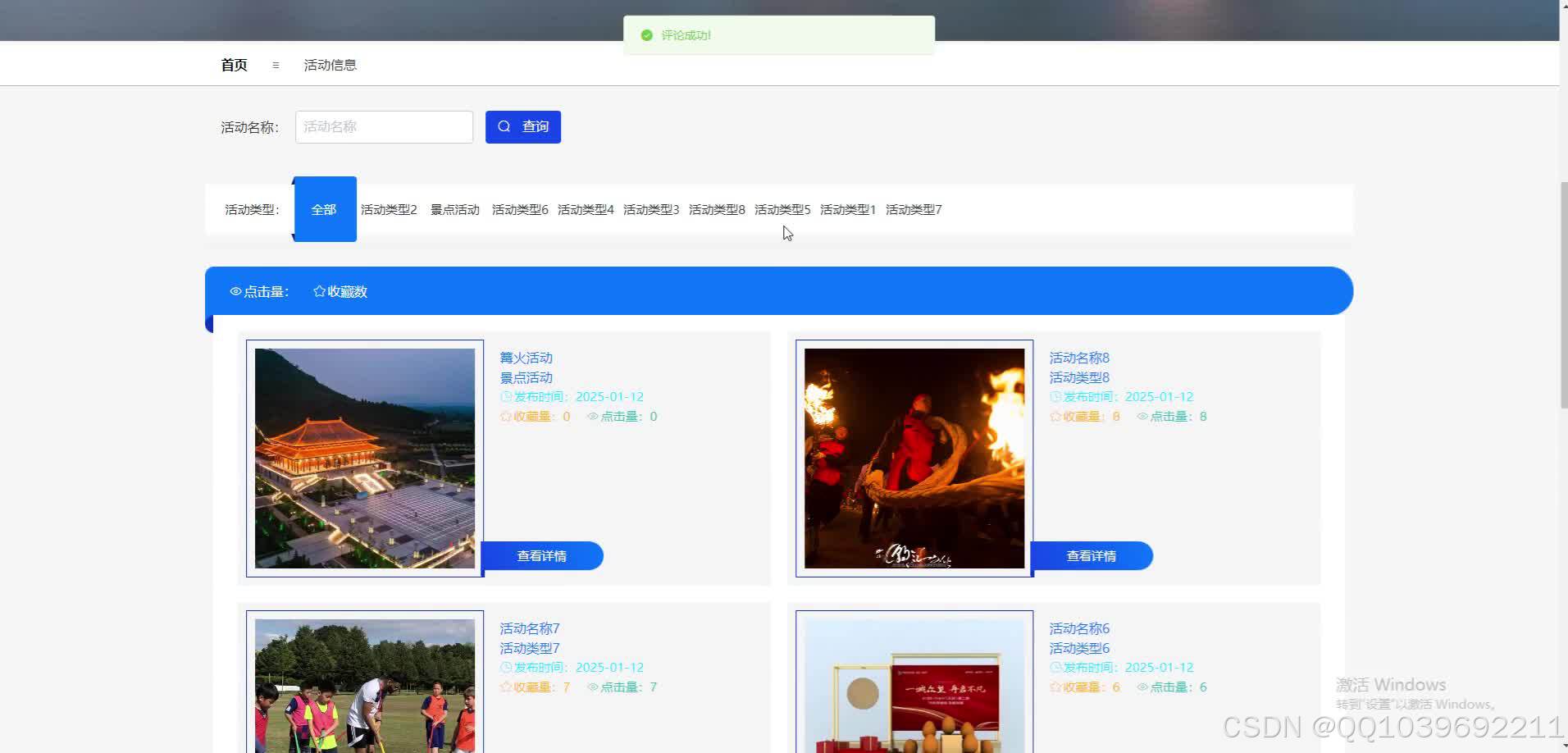This screenshot has height=753, width=1568.
Task: Filter by 活动类型6
Action: (x=521, y=210)
